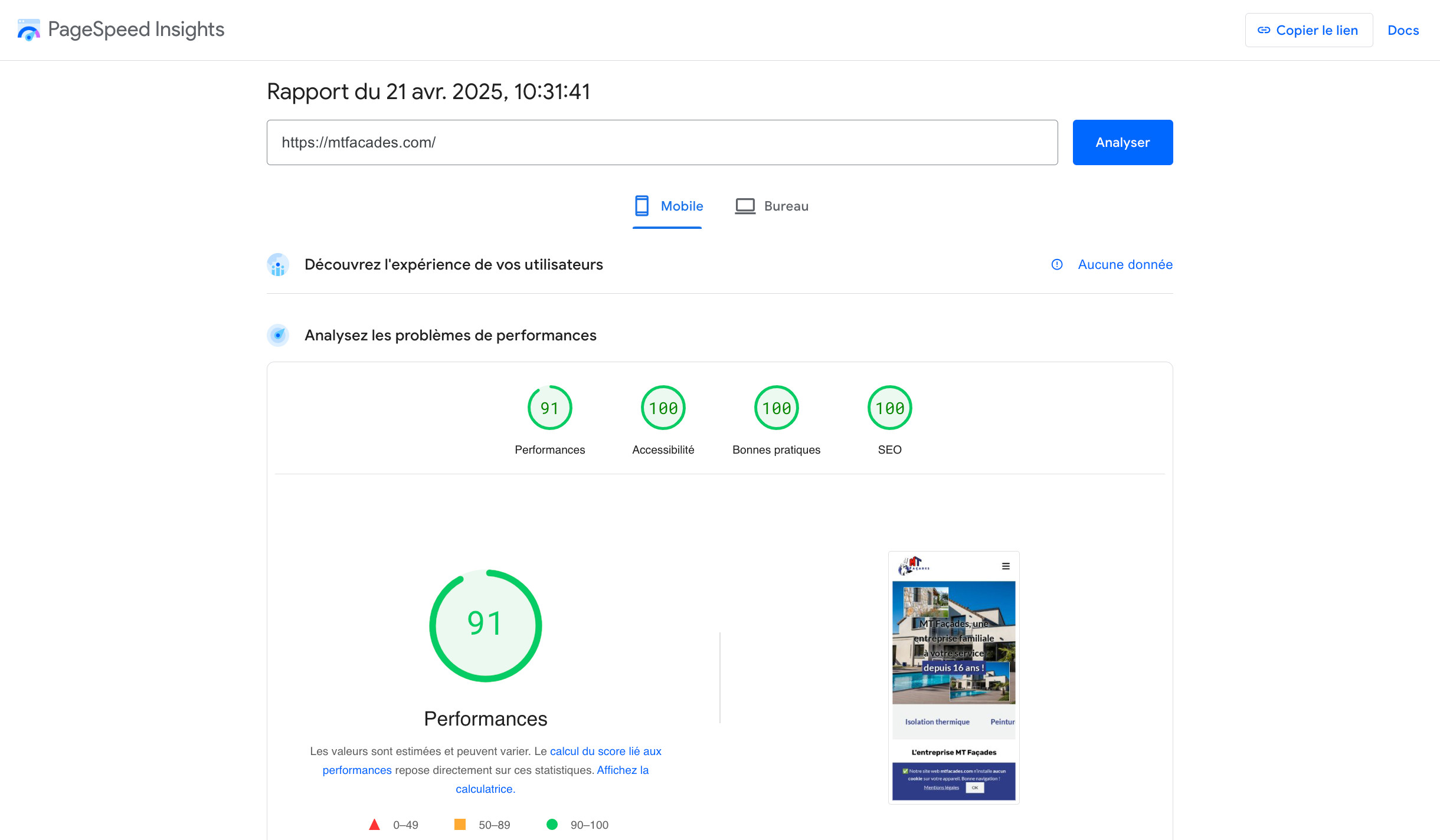The height and width of the screenshot is (840, 1440).
Task: Click the PageSpeed Insights logo icon
Action: (28, 29)
